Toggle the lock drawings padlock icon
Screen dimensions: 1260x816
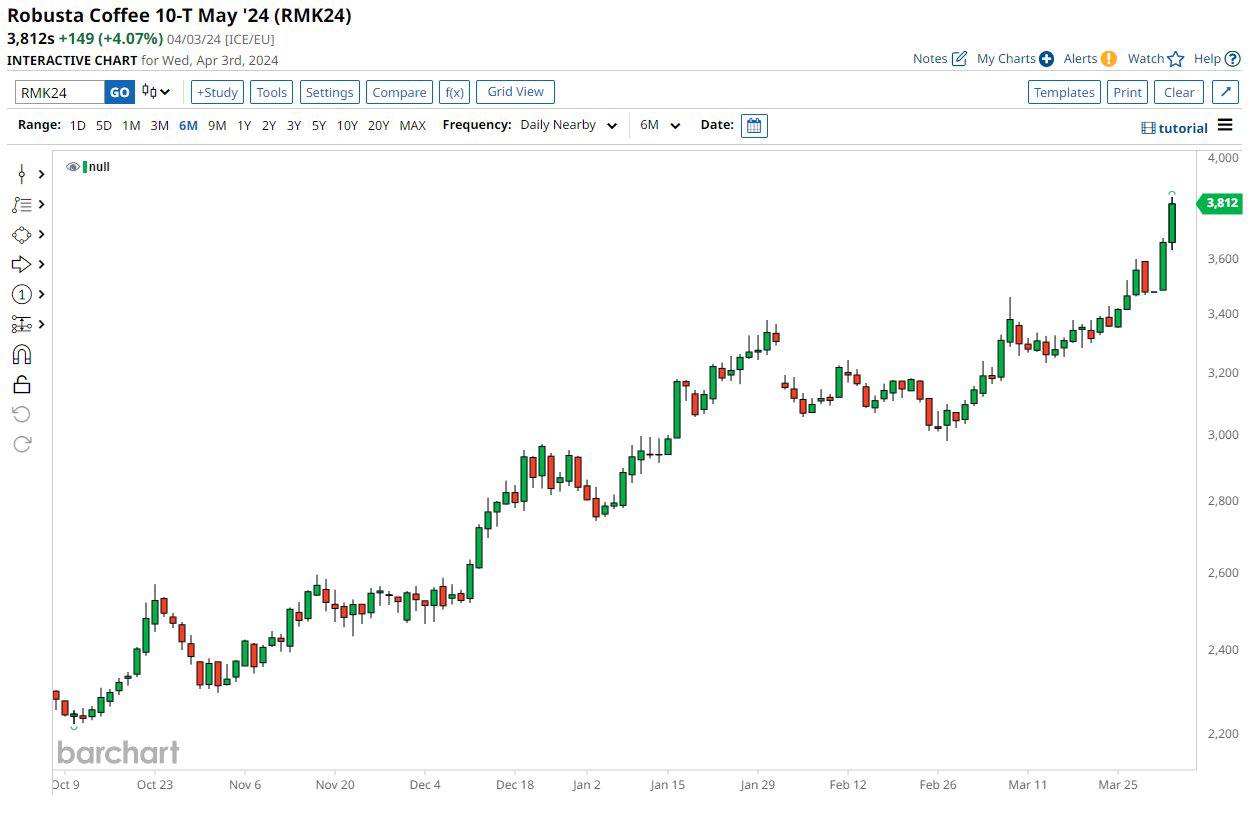[x=22, y=385]
